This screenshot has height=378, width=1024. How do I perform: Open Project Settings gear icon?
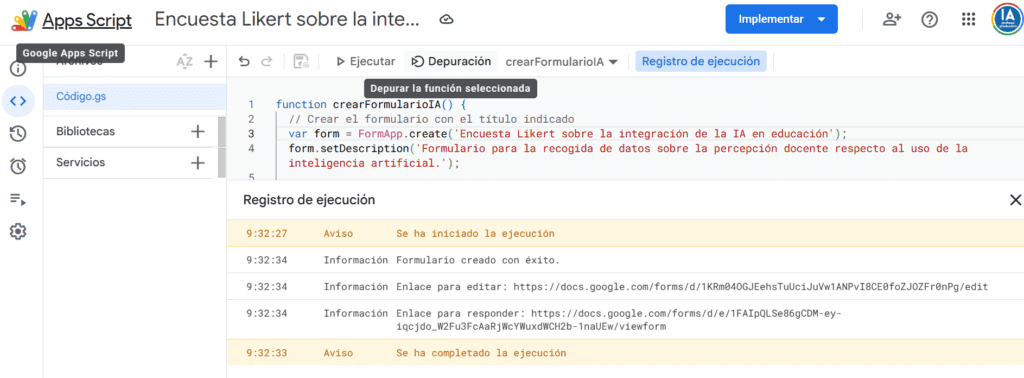click(18, 231)
